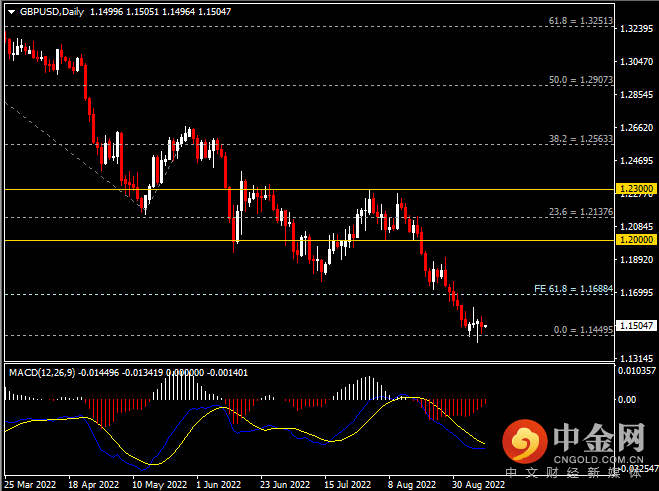The height and width of the screenshot is (491, 659).
Task: Select the 61.8 = 1.32513 Fibonacci label
Action: click(580, 21)
